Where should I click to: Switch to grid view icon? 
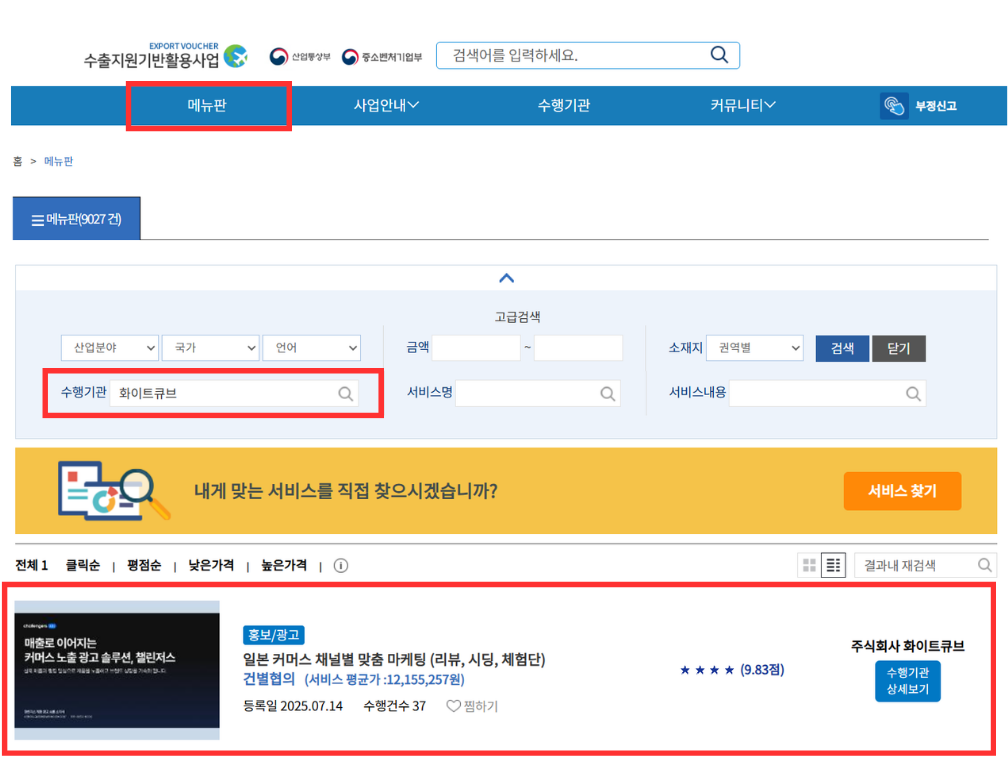pyautogui.click(x=809, y=566)
